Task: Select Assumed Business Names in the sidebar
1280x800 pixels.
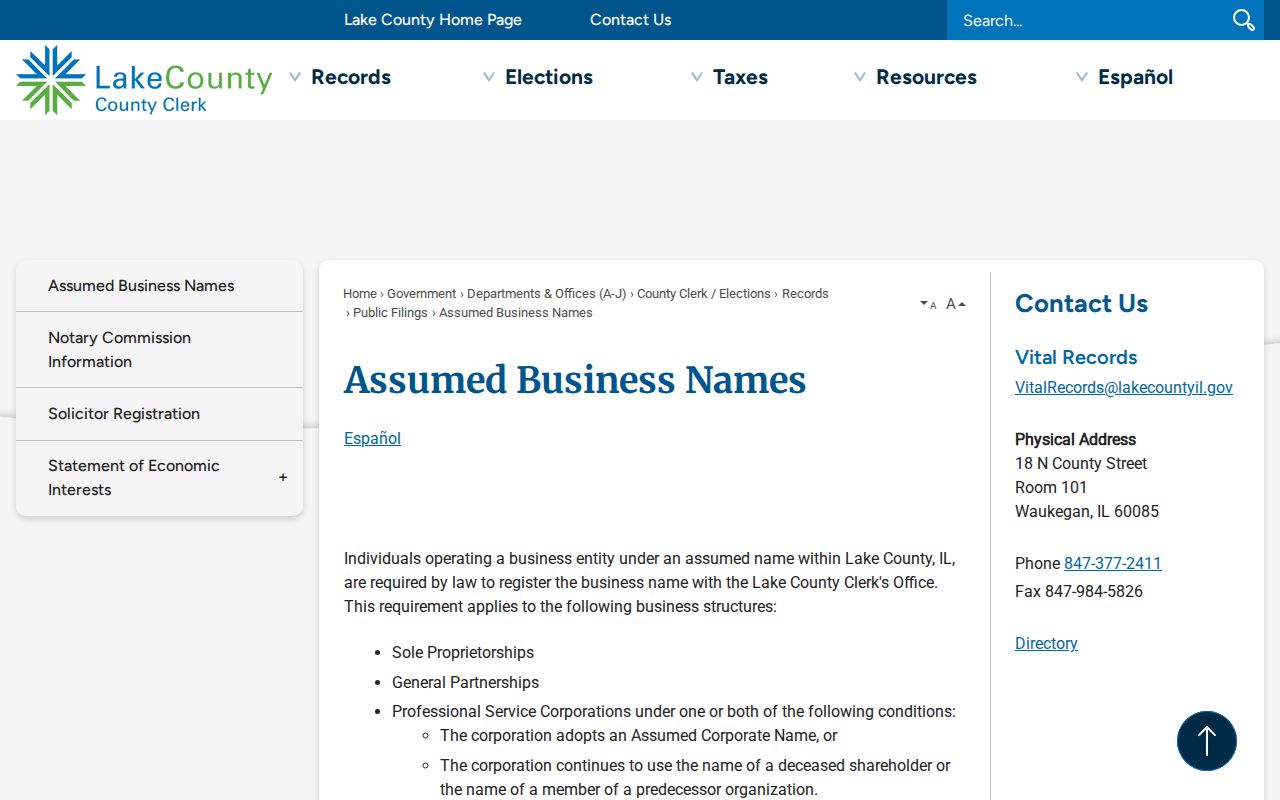Action: 159,286
